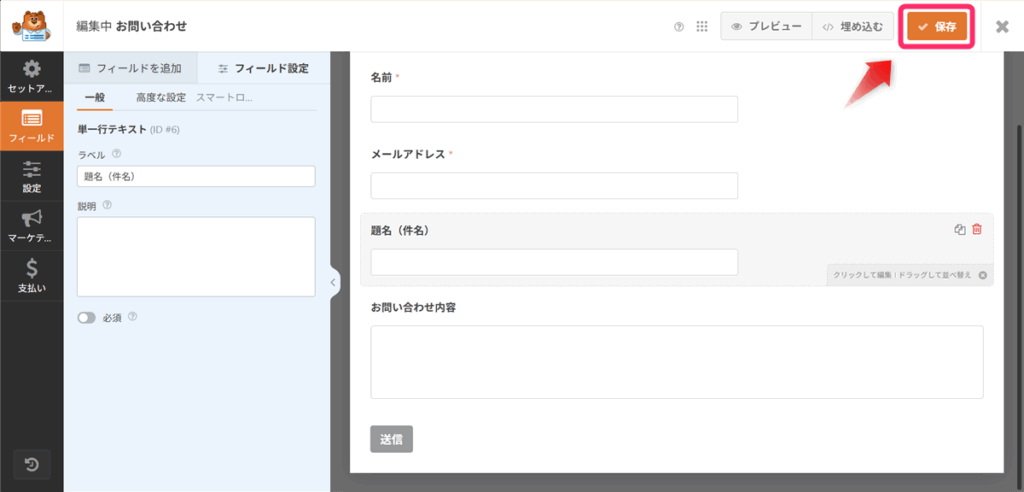The height and width of the screenshot is (492, 1024).
Task: Open the セットアップ gear sidebar item
Action: [x=31, y=76]
